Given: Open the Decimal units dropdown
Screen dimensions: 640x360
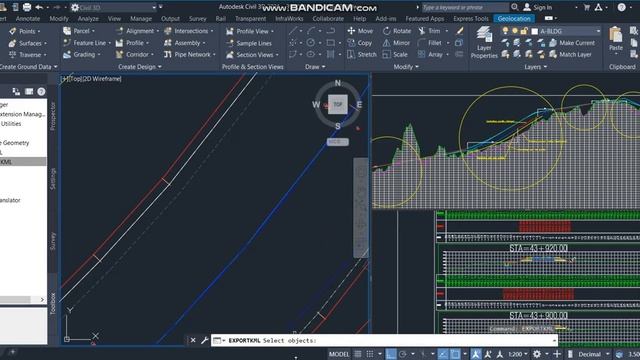Looking at the screenshot, I should [593, 354].
